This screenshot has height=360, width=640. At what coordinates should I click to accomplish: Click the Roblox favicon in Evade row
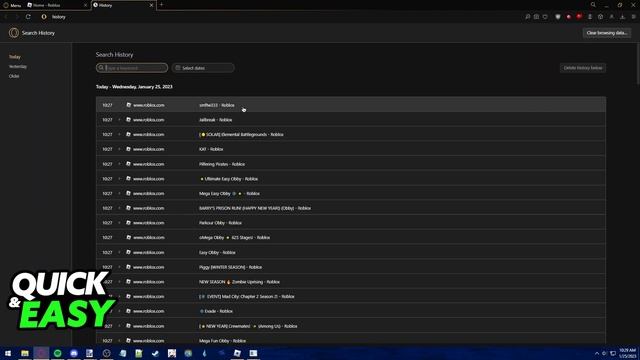tap(128, 311)
